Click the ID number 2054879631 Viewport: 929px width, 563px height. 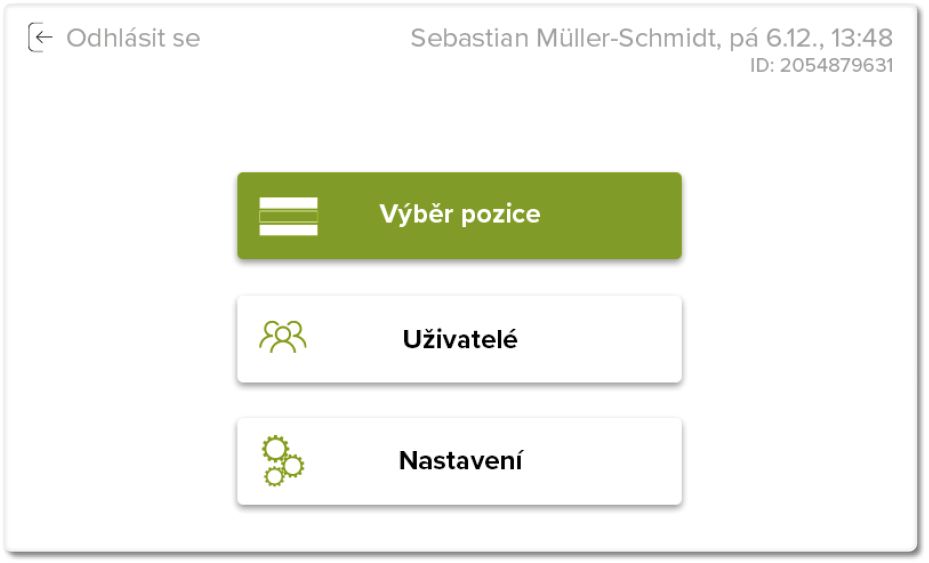832,66
